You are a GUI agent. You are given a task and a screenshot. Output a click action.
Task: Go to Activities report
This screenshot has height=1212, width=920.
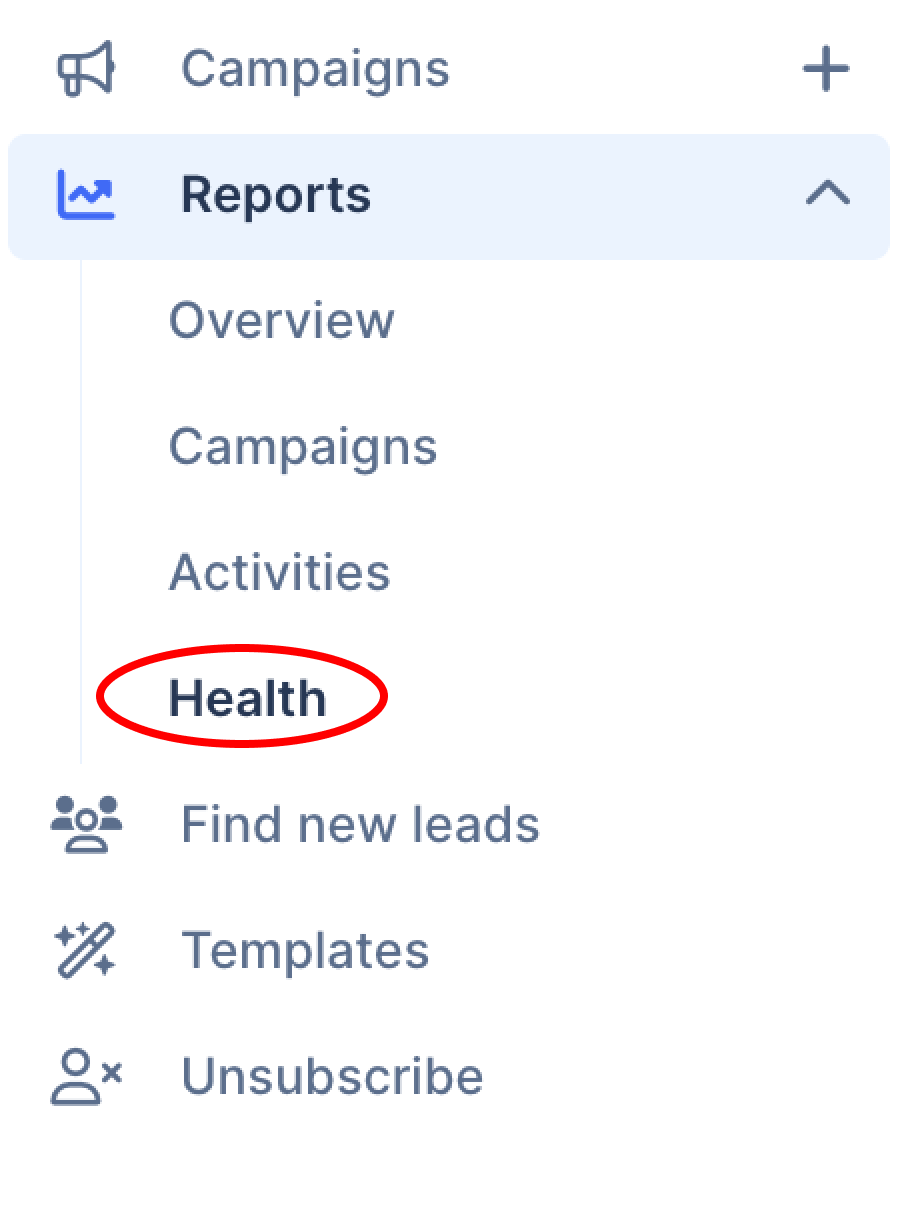pyautogui.click(x=279, y=573)
